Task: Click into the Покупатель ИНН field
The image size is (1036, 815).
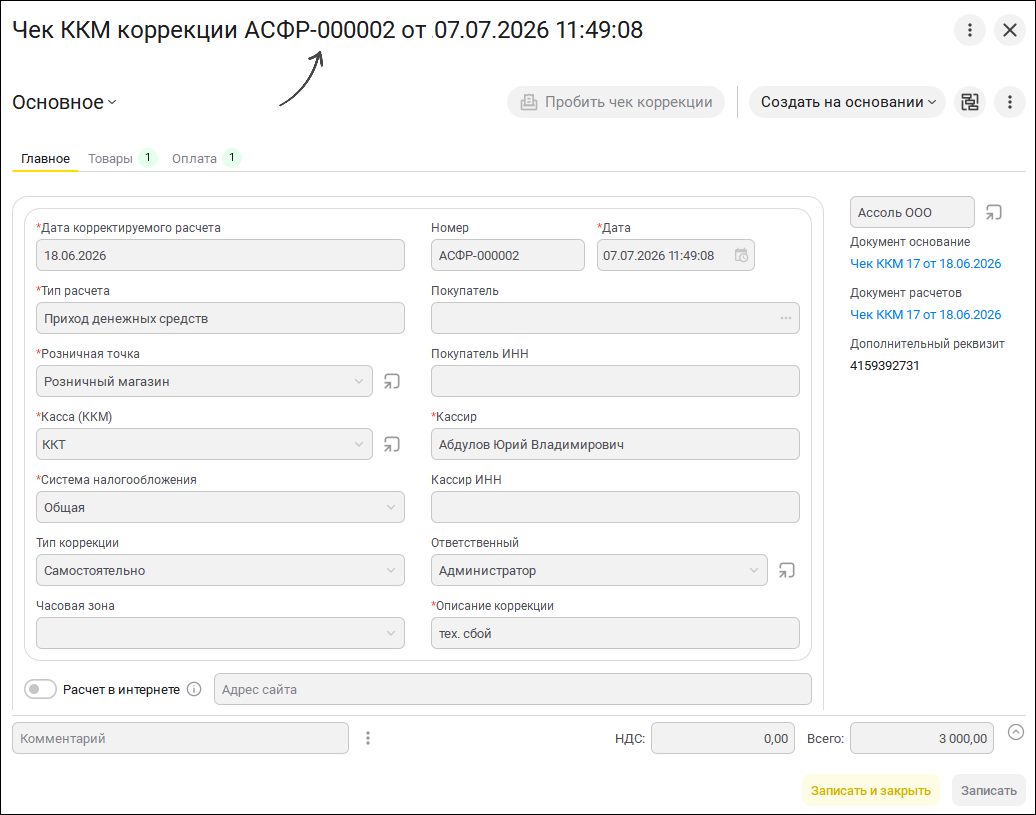Action: 615,381
